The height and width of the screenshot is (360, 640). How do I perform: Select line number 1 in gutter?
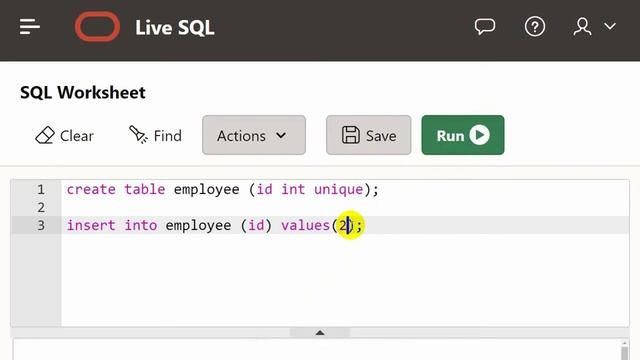click(41, 189)
